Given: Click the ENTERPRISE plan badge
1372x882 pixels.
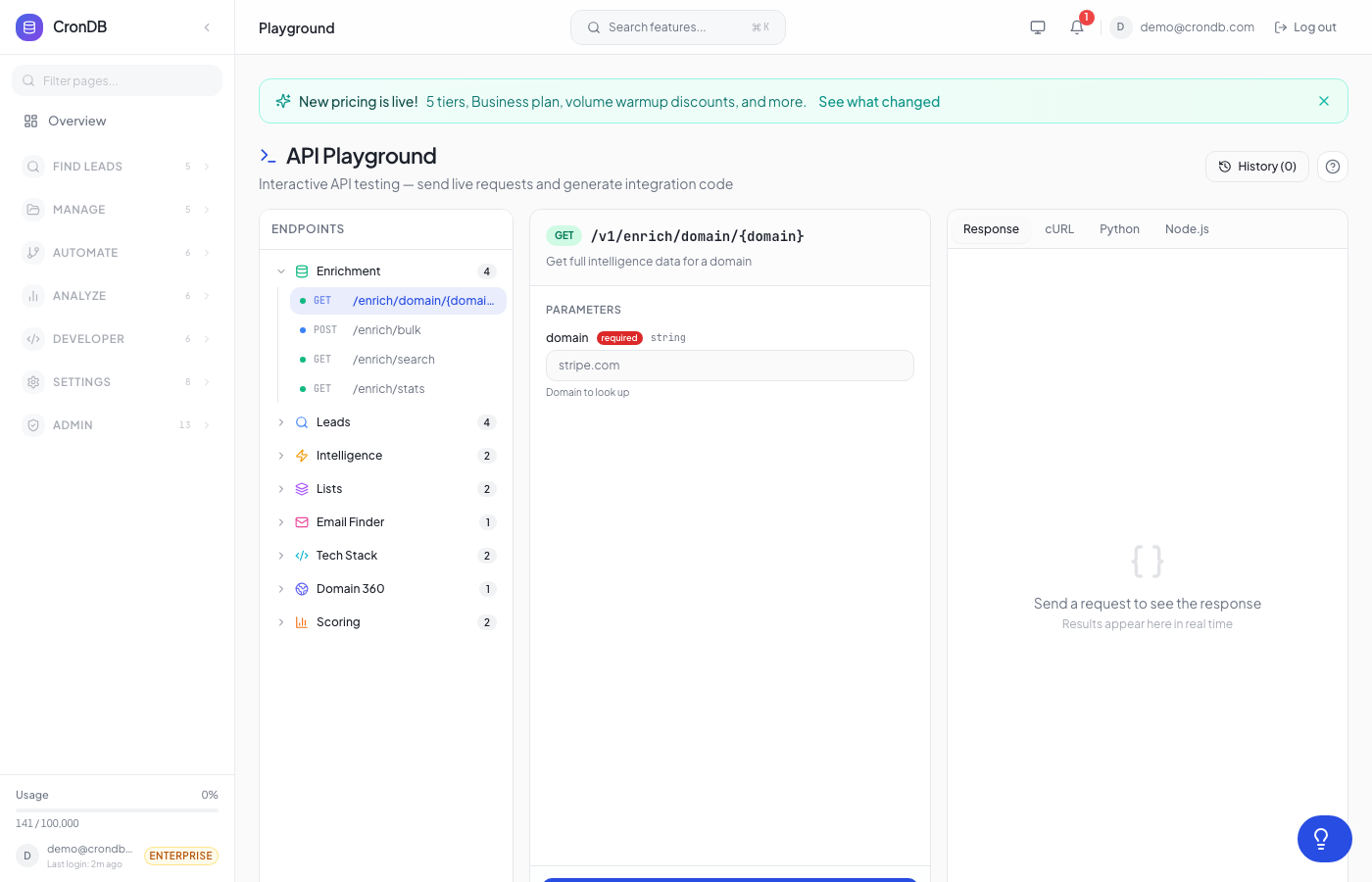Looking at the screenshot, I should click(x=181, y=856).
